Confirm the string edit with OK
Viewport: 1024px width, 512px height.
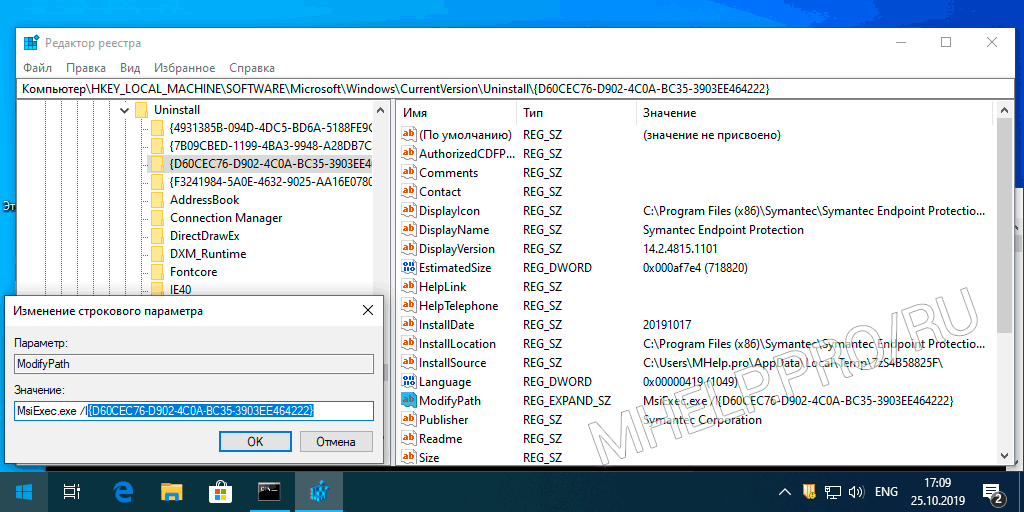[255, 441]
